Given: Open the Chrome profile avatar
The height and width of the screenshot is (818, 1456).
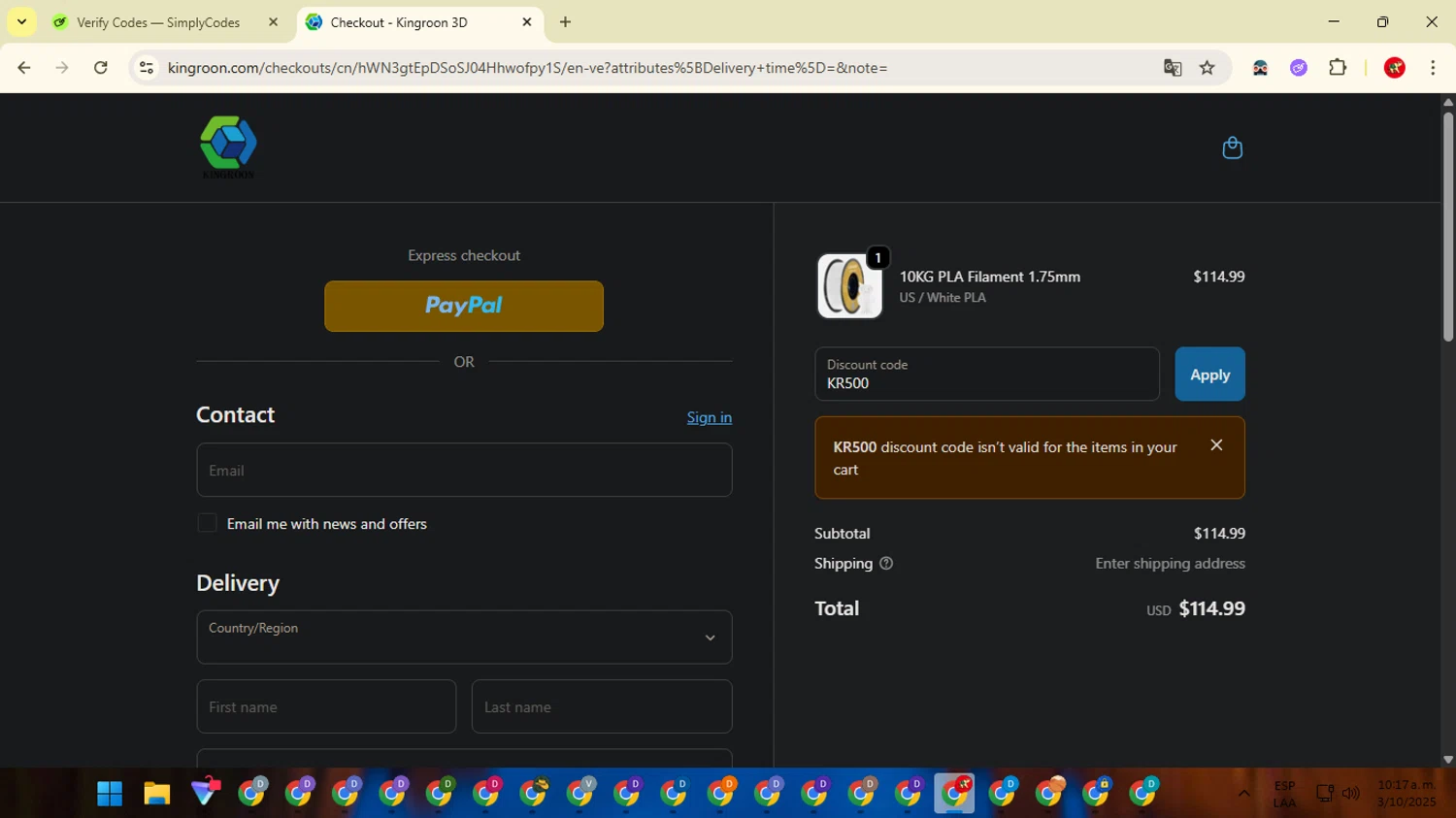Looking at the screenshot, I should [x=1395, y=68].
